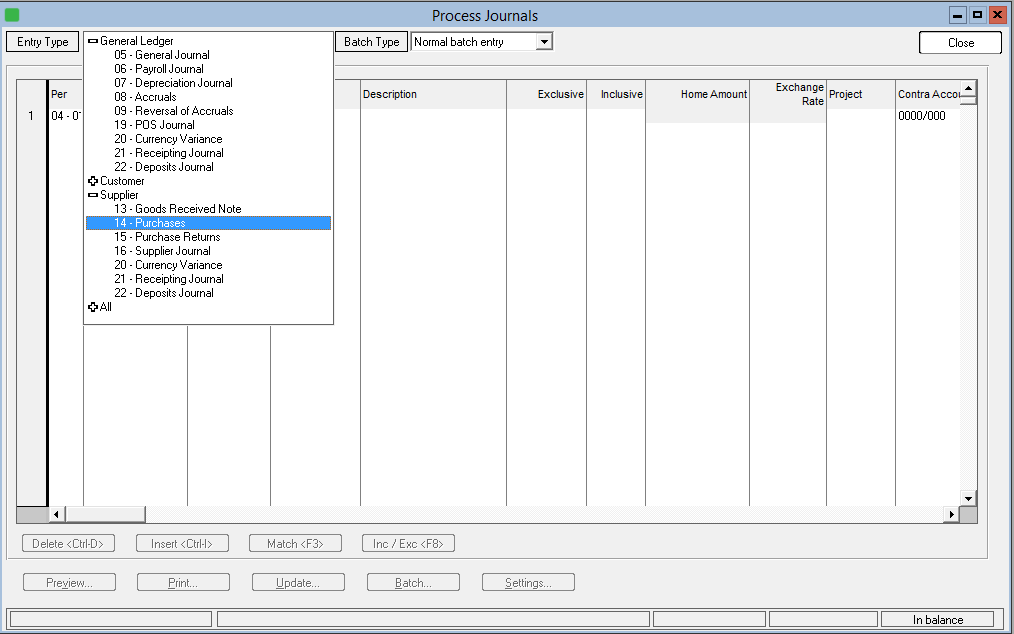This screenshot has height=634, width=1014.
Task: Click the Entry Type button
Action: (41, 42)
